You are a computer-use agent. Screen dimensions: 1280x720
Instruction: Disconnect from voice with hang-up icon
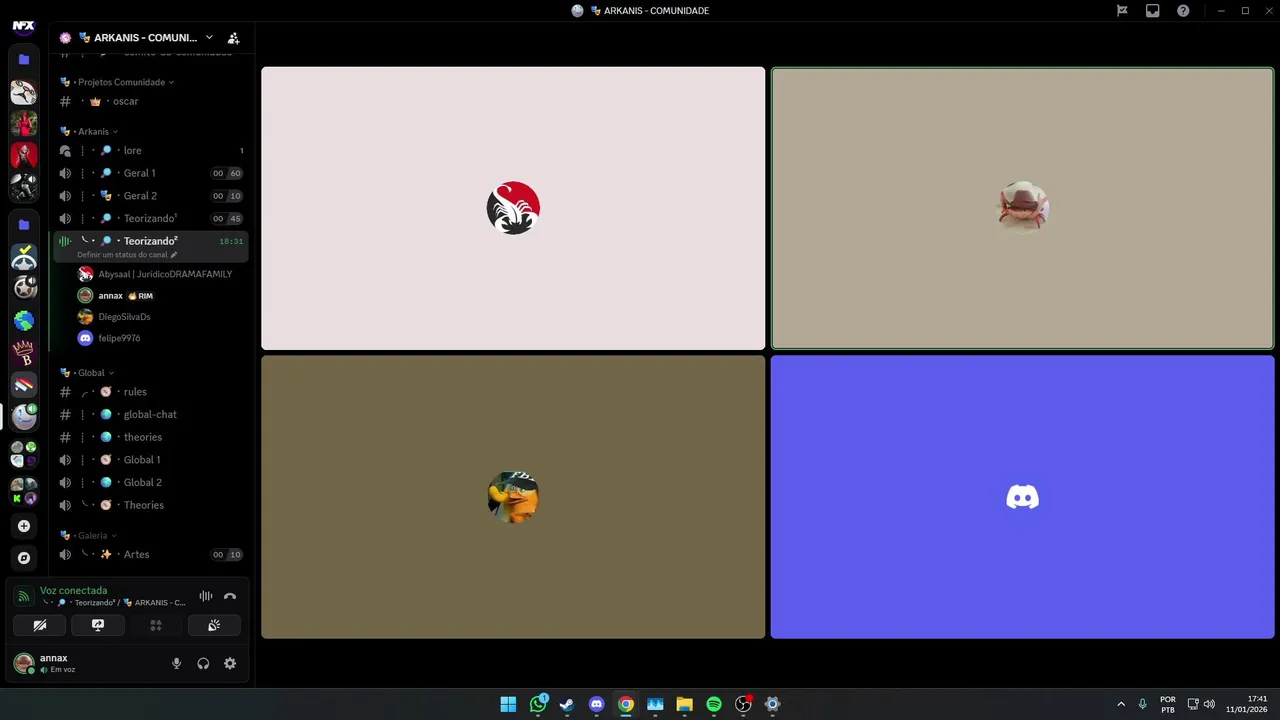[230, 596]
